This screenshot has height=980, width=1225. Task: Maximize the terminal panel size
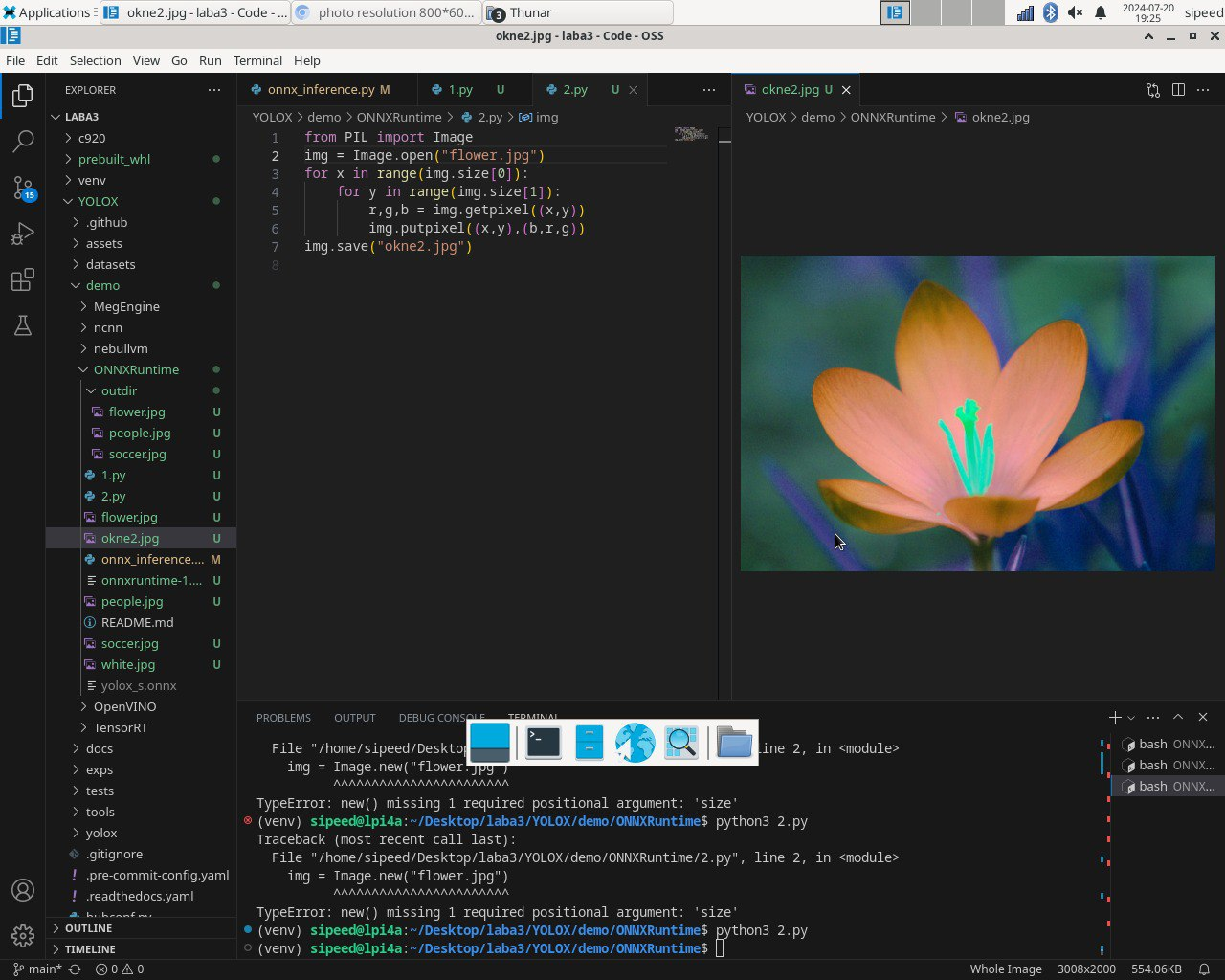pos(1178,717)
